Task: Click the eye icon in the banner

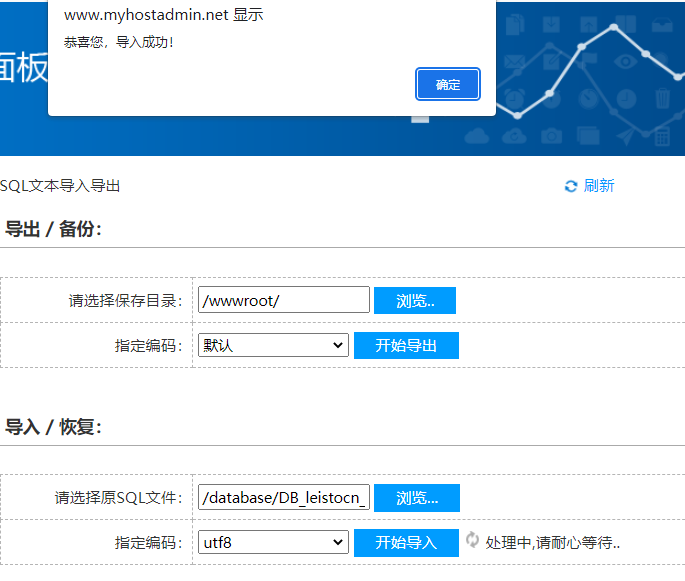Action: click(626, 62)
